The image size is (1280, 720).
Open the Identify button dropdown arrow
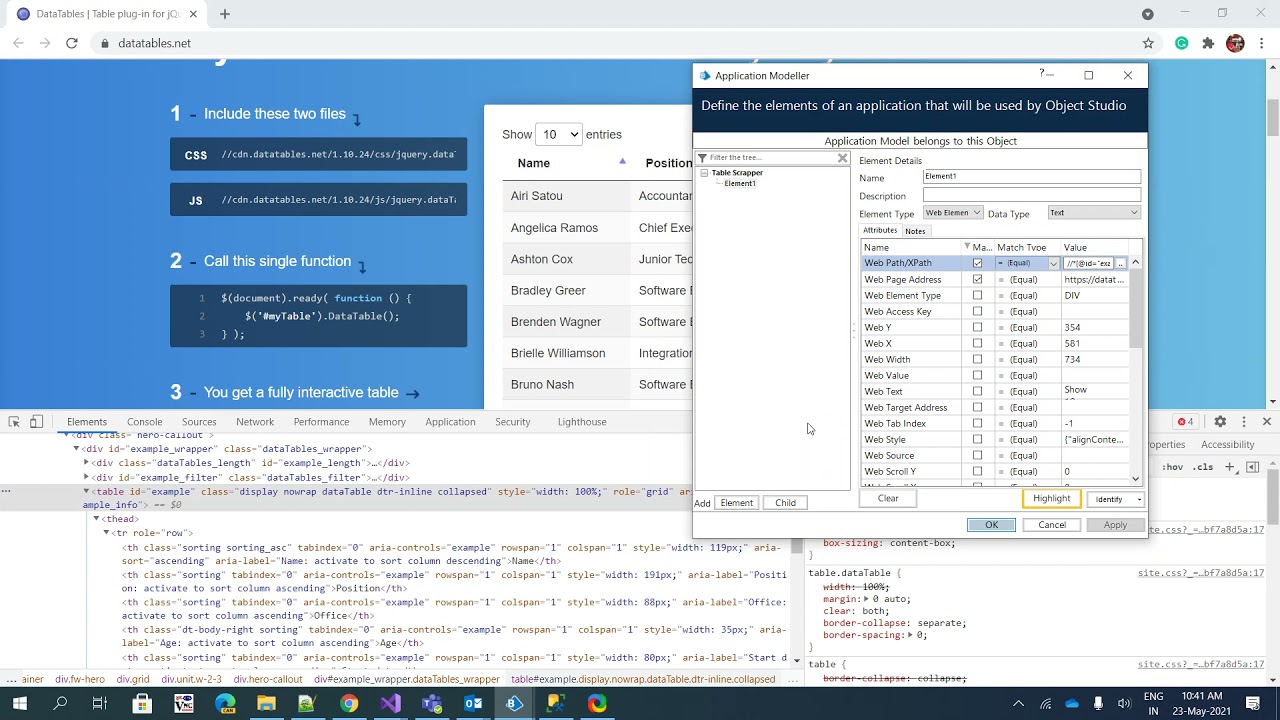pyautogui.click(x=1138, y=499)
